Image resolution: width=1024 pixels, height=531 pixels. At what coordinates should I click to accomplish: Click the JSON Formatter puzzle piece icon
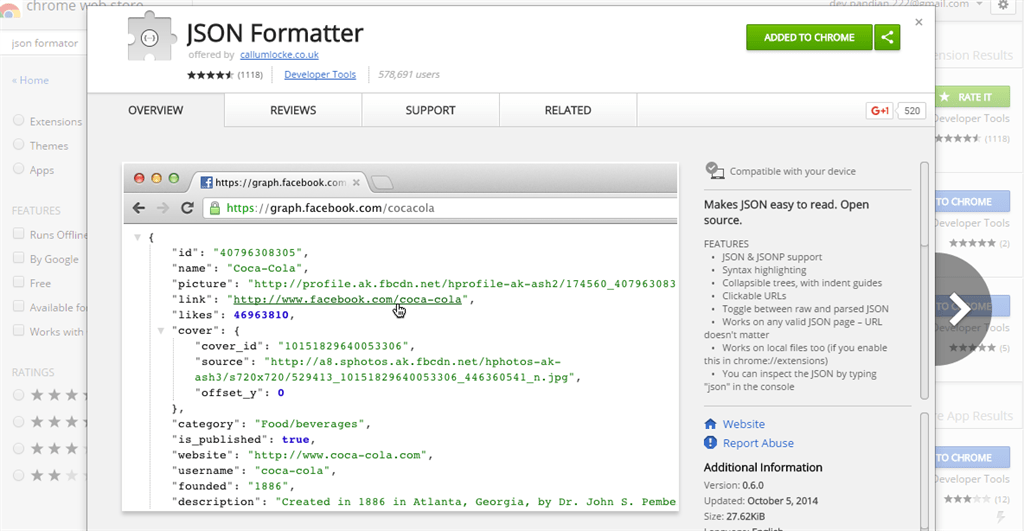(152, 37)
